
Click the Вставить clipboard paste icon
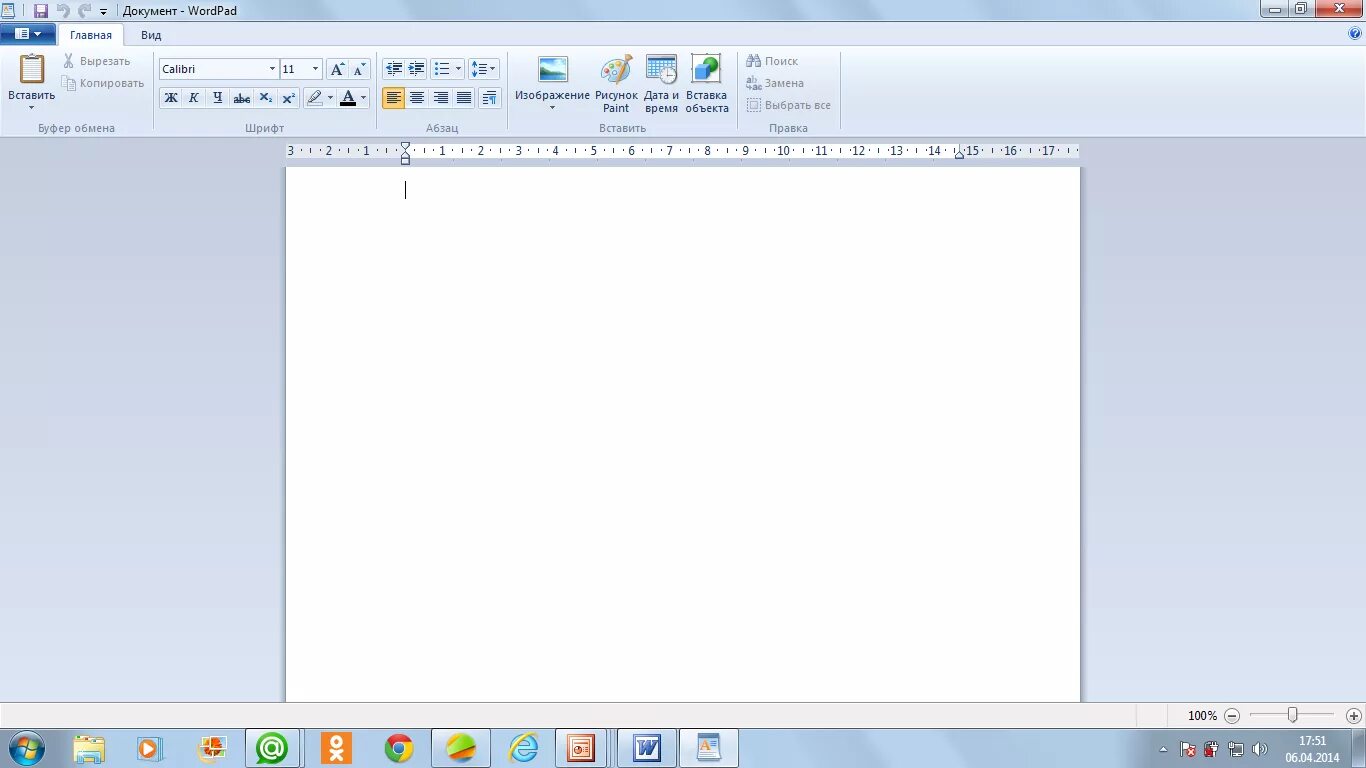pyautogui.click(x=32, y=69)
